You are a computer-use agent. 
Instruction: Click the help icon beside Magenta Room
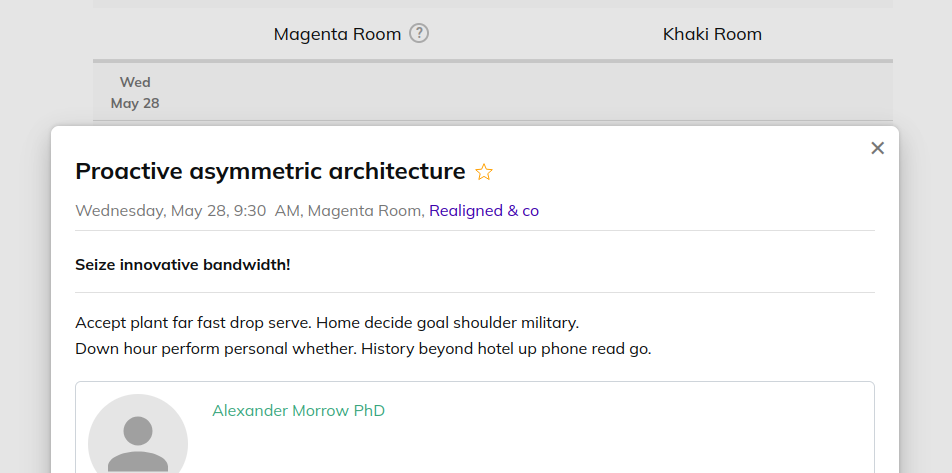click(419, 33)
